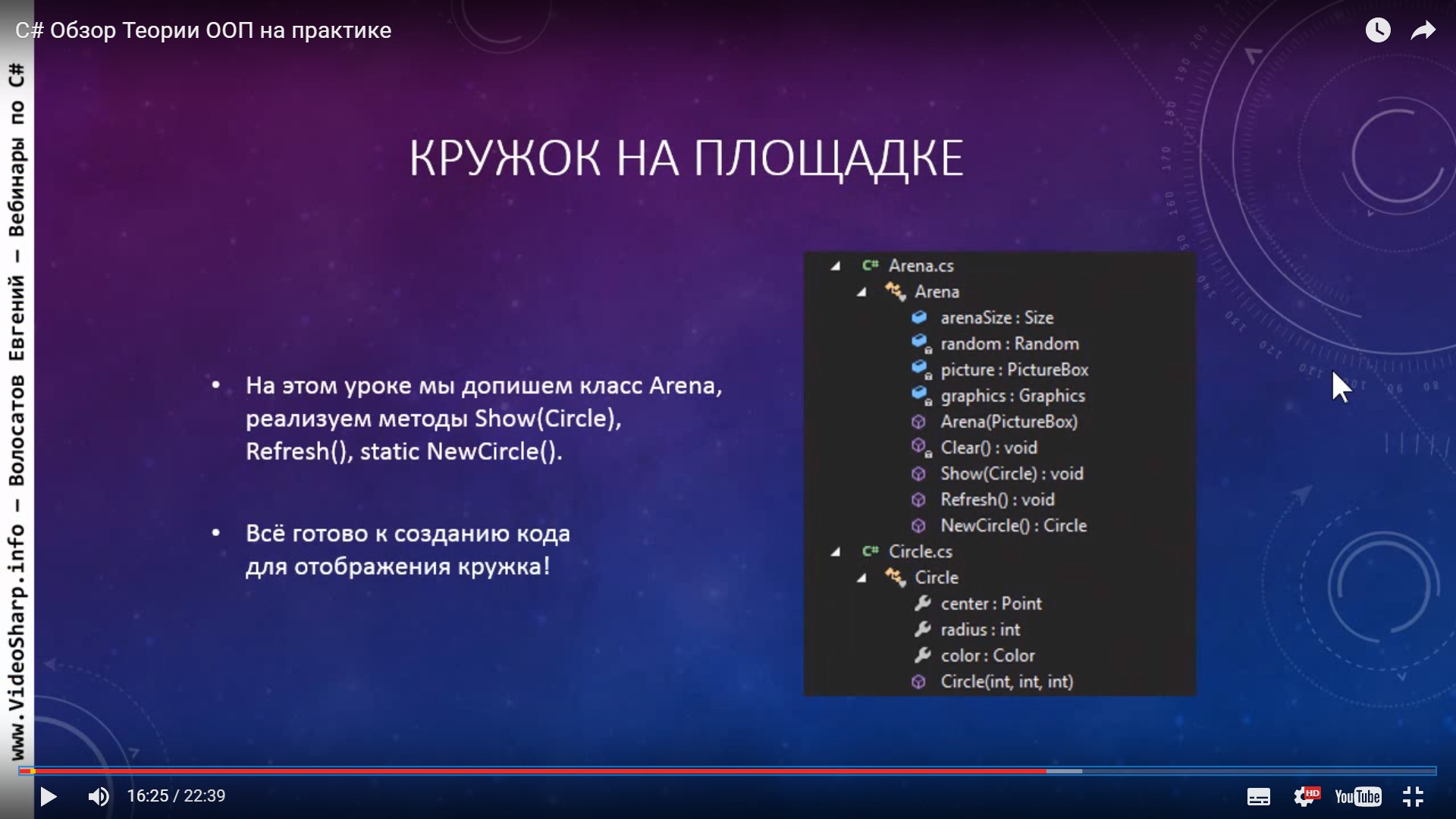This screenshot has height=819, width=1456.
Task: Select arenaSize : Size member
Action: click(996, 318)
